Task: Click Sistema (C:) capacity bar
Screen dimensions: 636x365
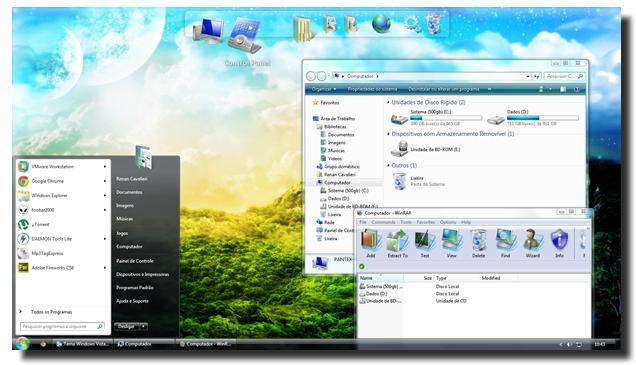Action: (x=446, y=118)
